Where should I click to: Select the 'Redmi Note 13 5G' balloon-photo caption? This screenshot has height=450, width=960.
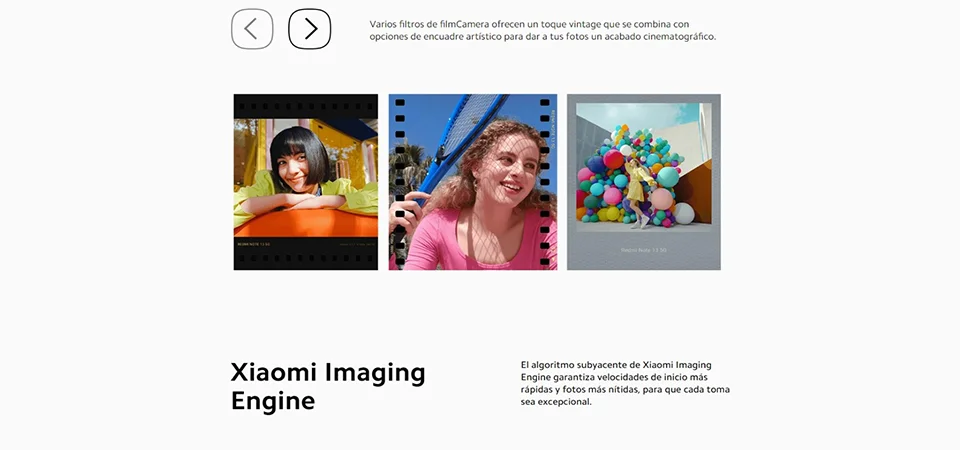[643, 250]
